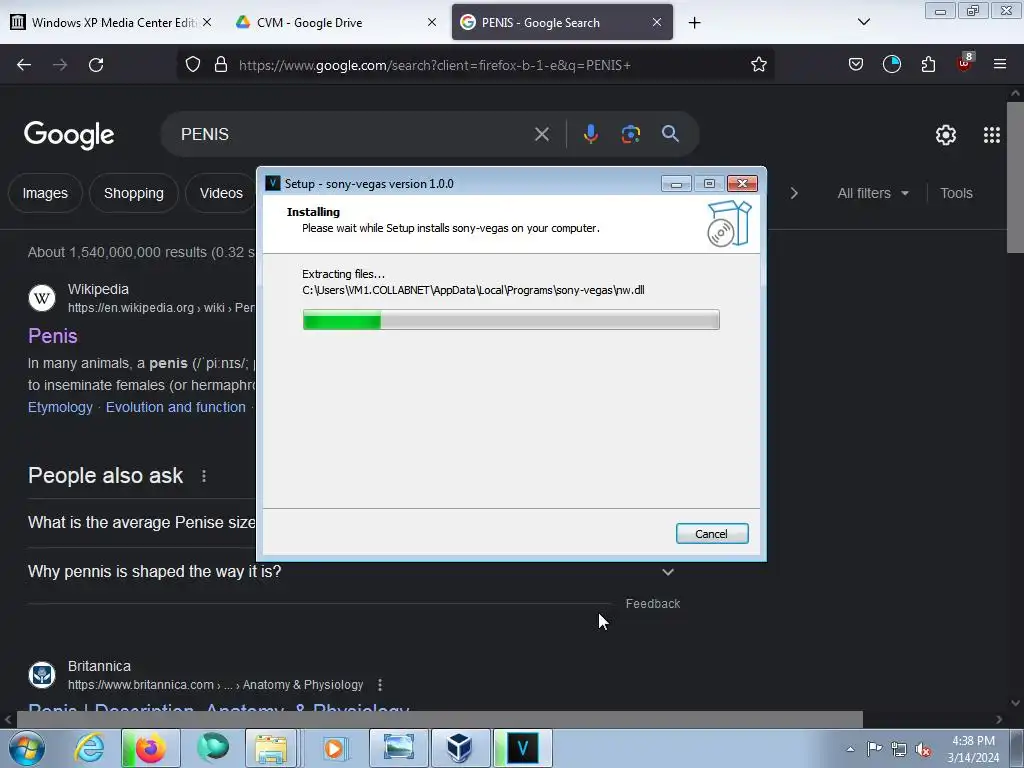Open Britannica result options menu
This screenshot has height=768, width=1024.
tap(379, 685)
